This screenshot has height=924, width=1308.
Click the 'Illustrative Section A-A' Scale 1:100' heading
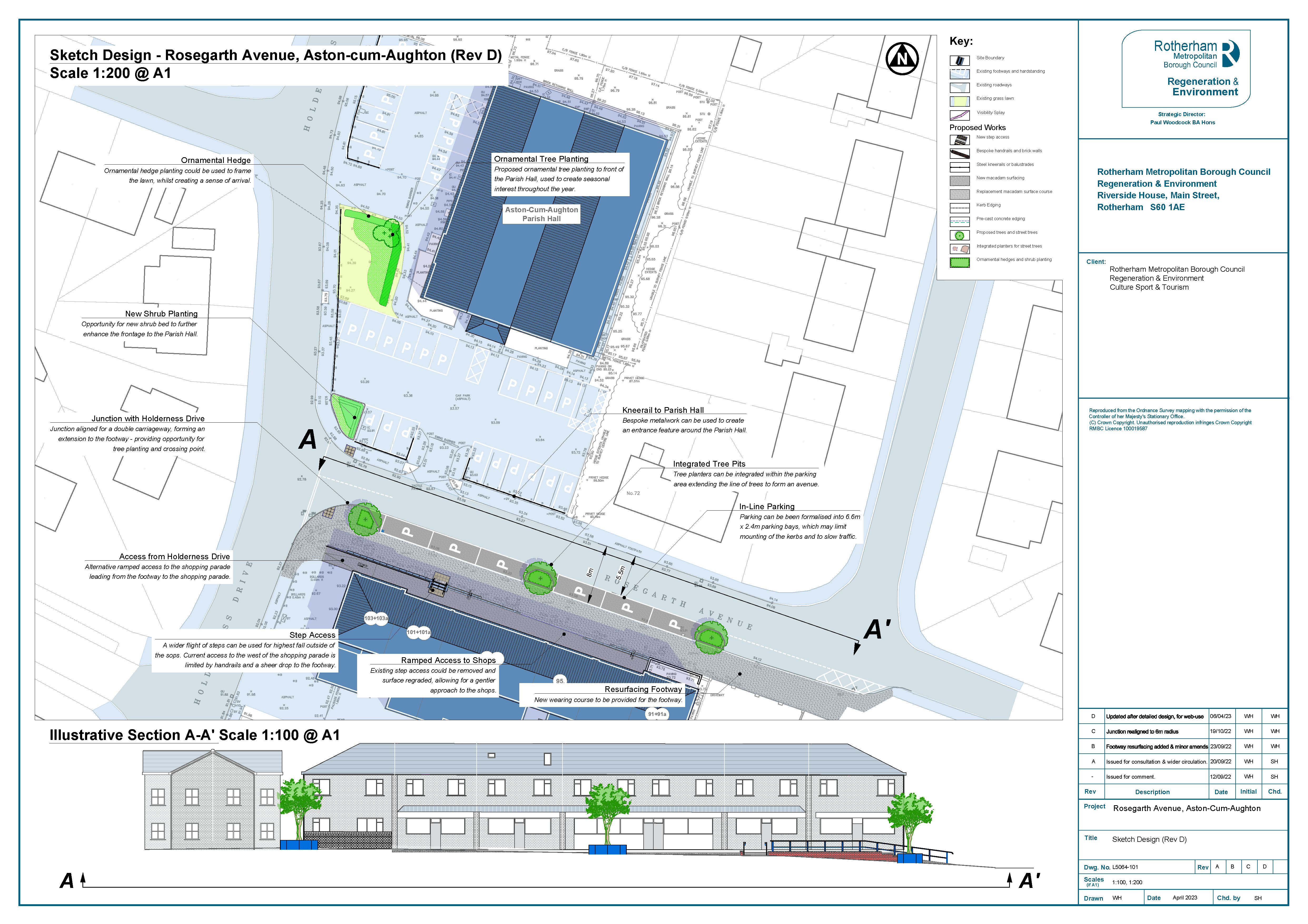(x=194, y=735)
